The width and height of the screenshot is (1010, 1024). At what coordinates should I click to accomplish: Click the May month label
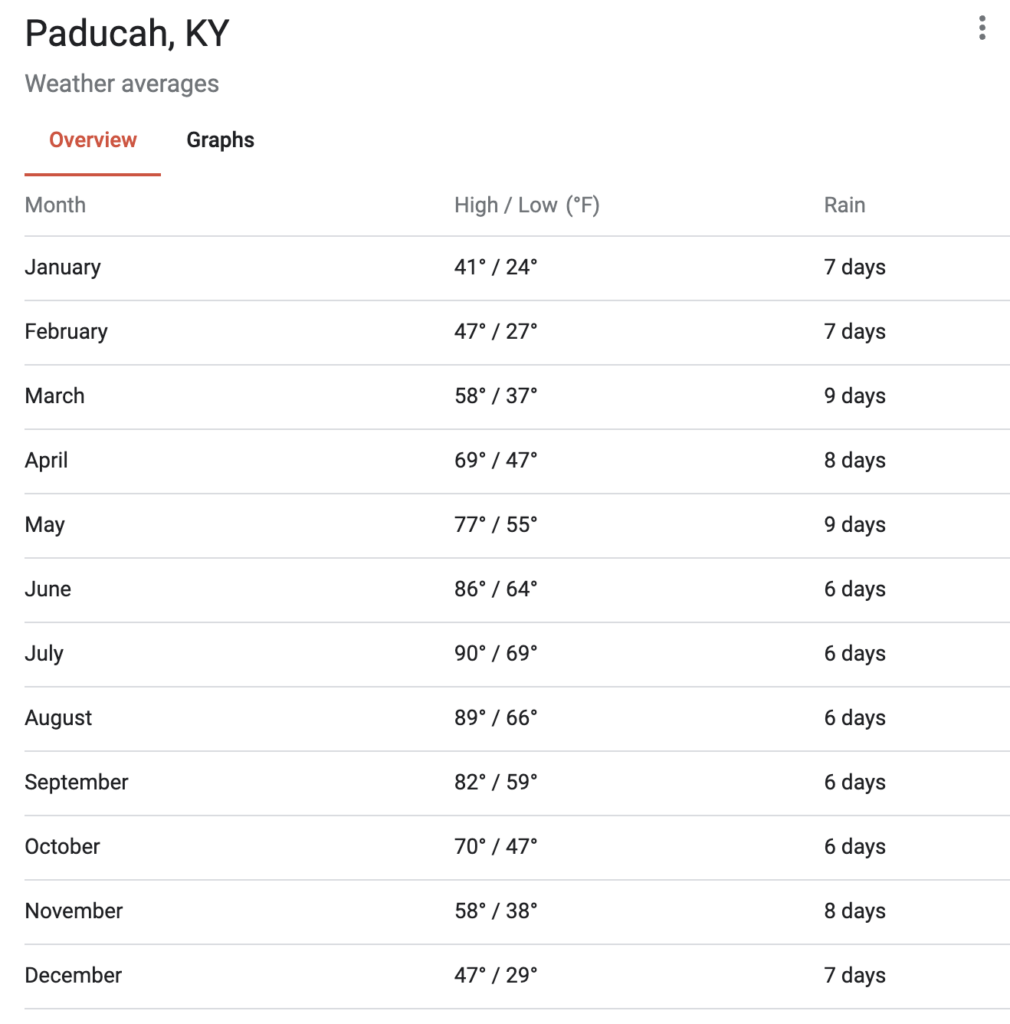tap(44, 525)
